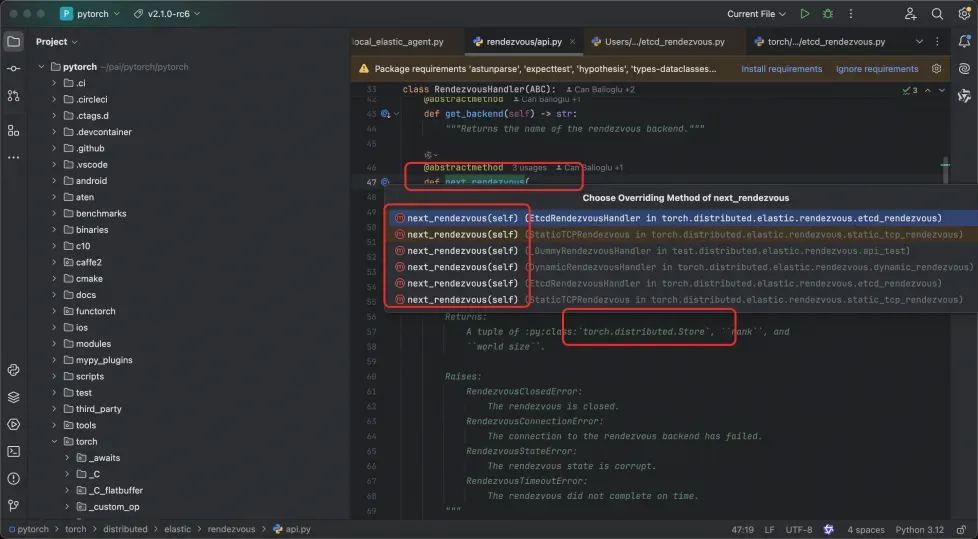Open IDE settings gear in title bar
The height and width of the screenshot is (539, 978).
click(964, 14)
